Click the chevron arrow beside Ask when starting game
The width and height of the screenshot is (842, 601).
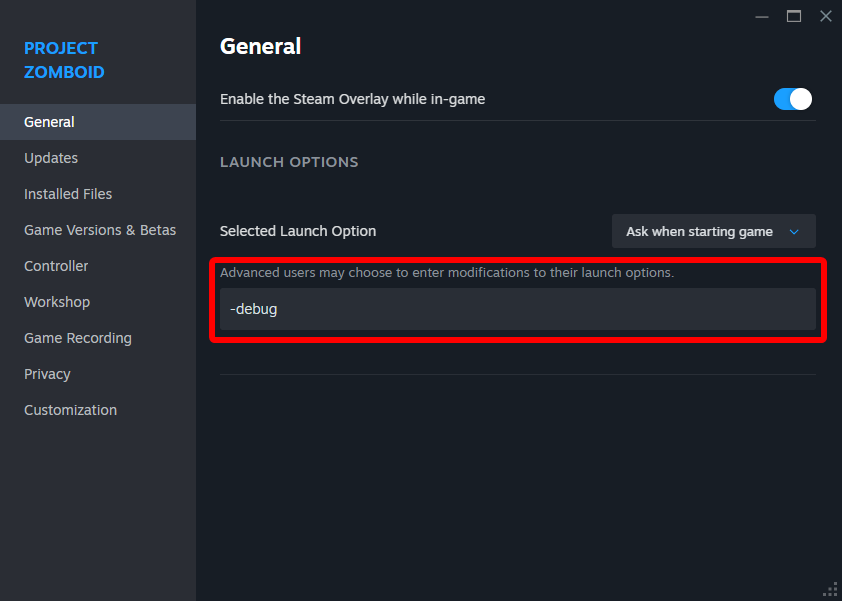point(795,232)
